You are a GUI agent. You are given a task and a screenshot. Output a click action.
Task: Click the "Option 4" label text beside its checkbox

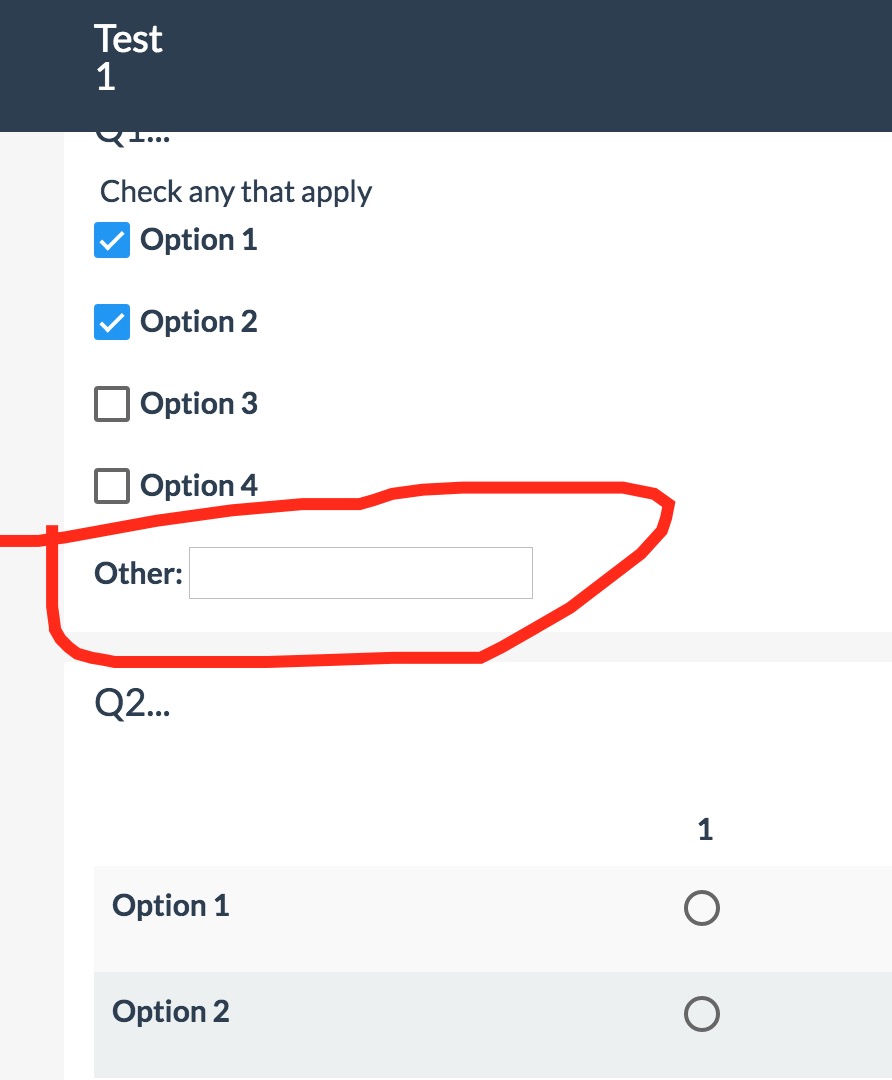tap(198, 486)
